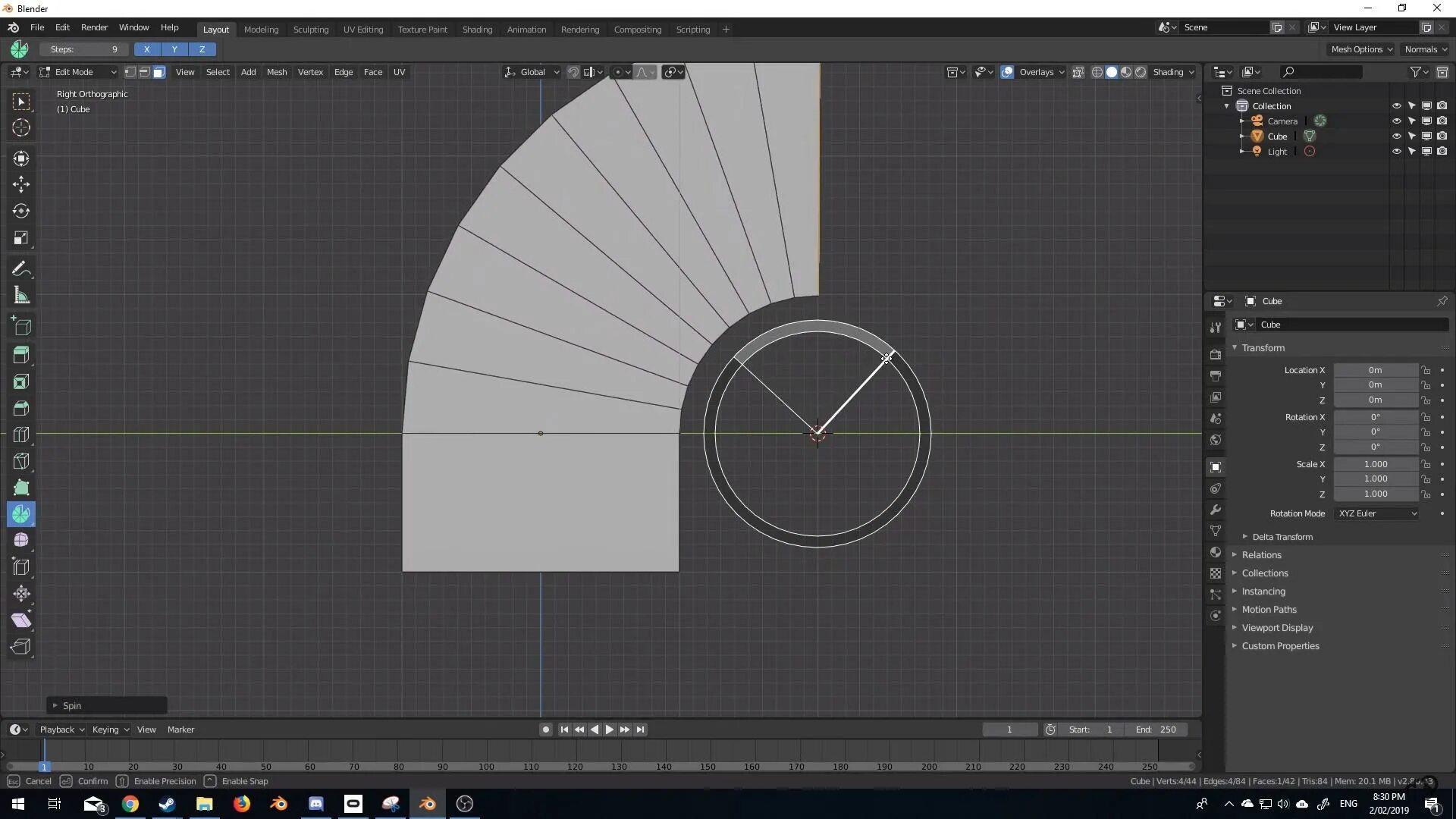Screen dimensions: 1456x819
Task: Toggle the Y axis button
Action: coord(174,49)
